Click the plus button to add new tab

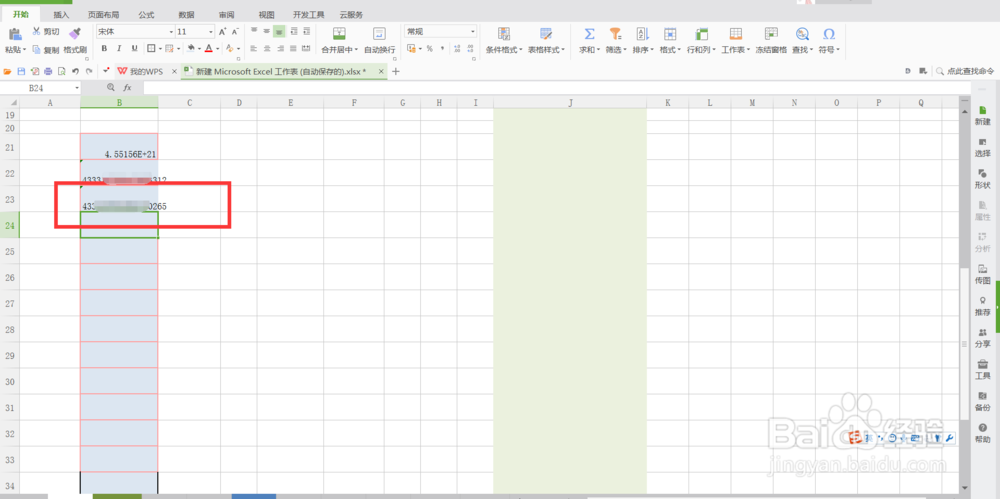(395, 71)
